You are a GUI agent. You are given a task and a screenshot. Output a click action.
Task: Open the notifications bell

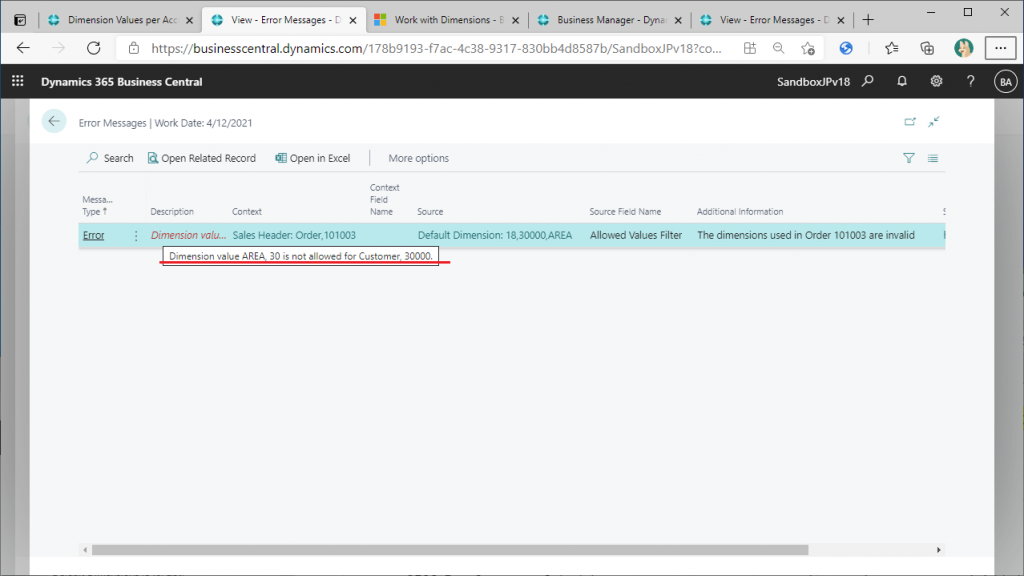[x=902, y=81]
